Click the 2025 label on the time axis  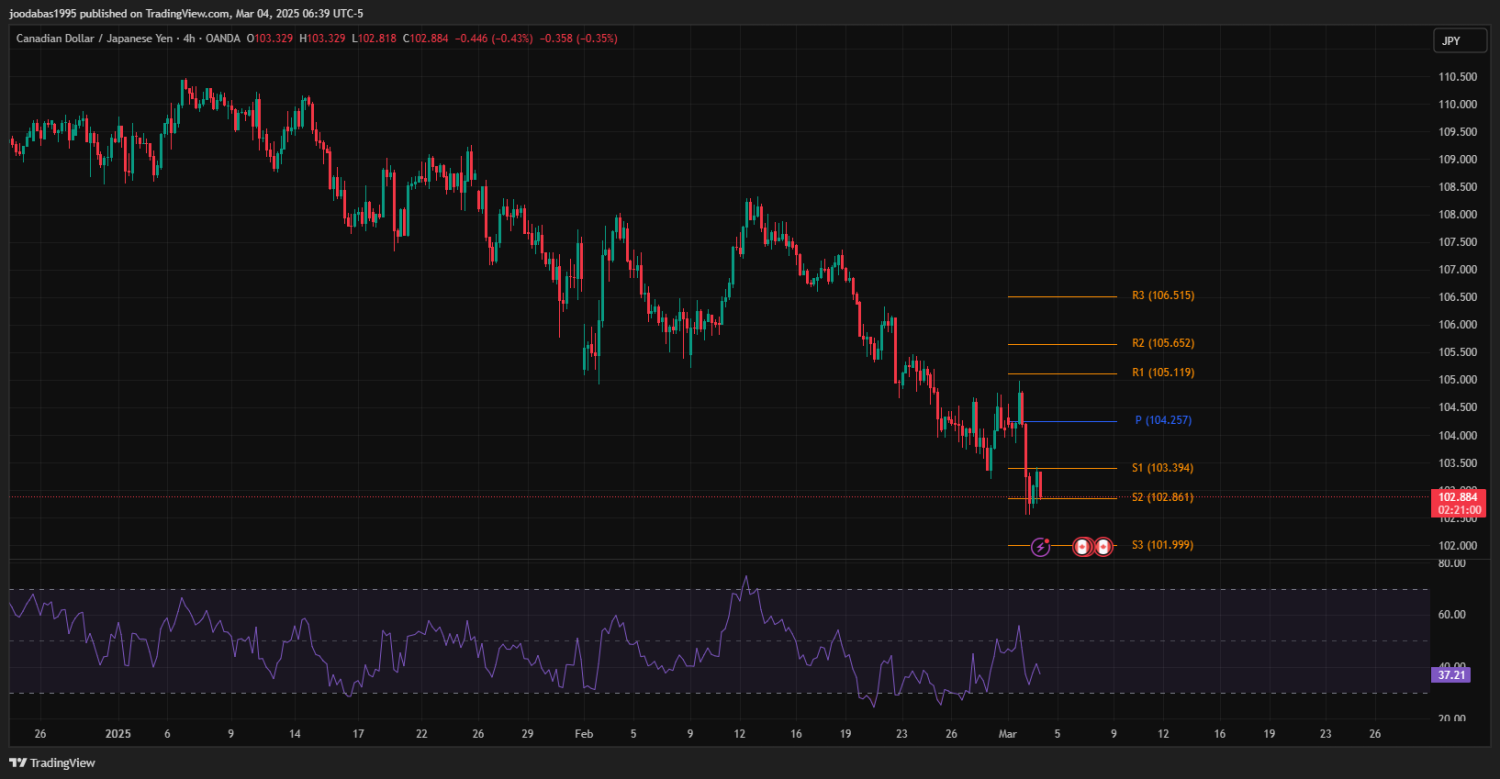coord(118,734)
